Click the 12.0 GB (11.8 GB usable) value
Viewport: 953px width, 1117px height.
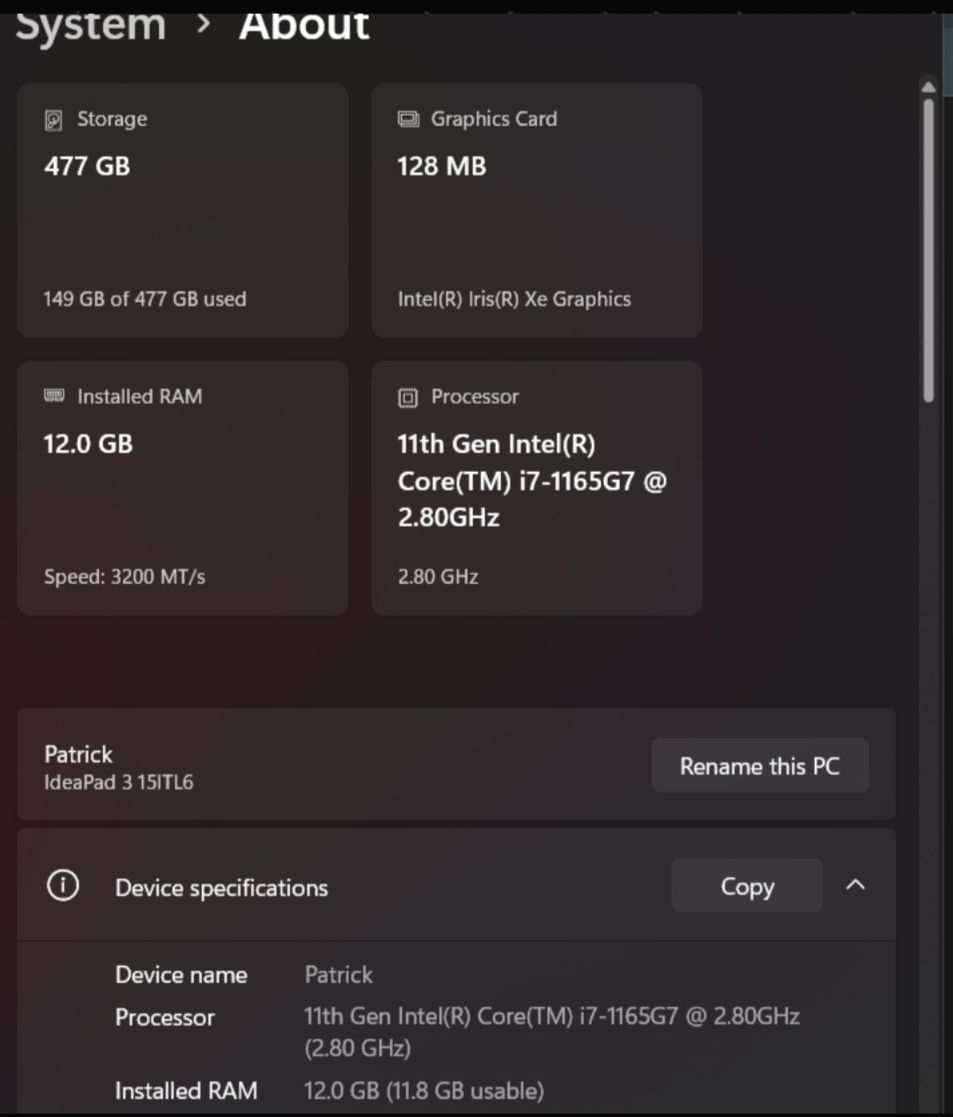pyautogui.click(x=424, y=1090)
